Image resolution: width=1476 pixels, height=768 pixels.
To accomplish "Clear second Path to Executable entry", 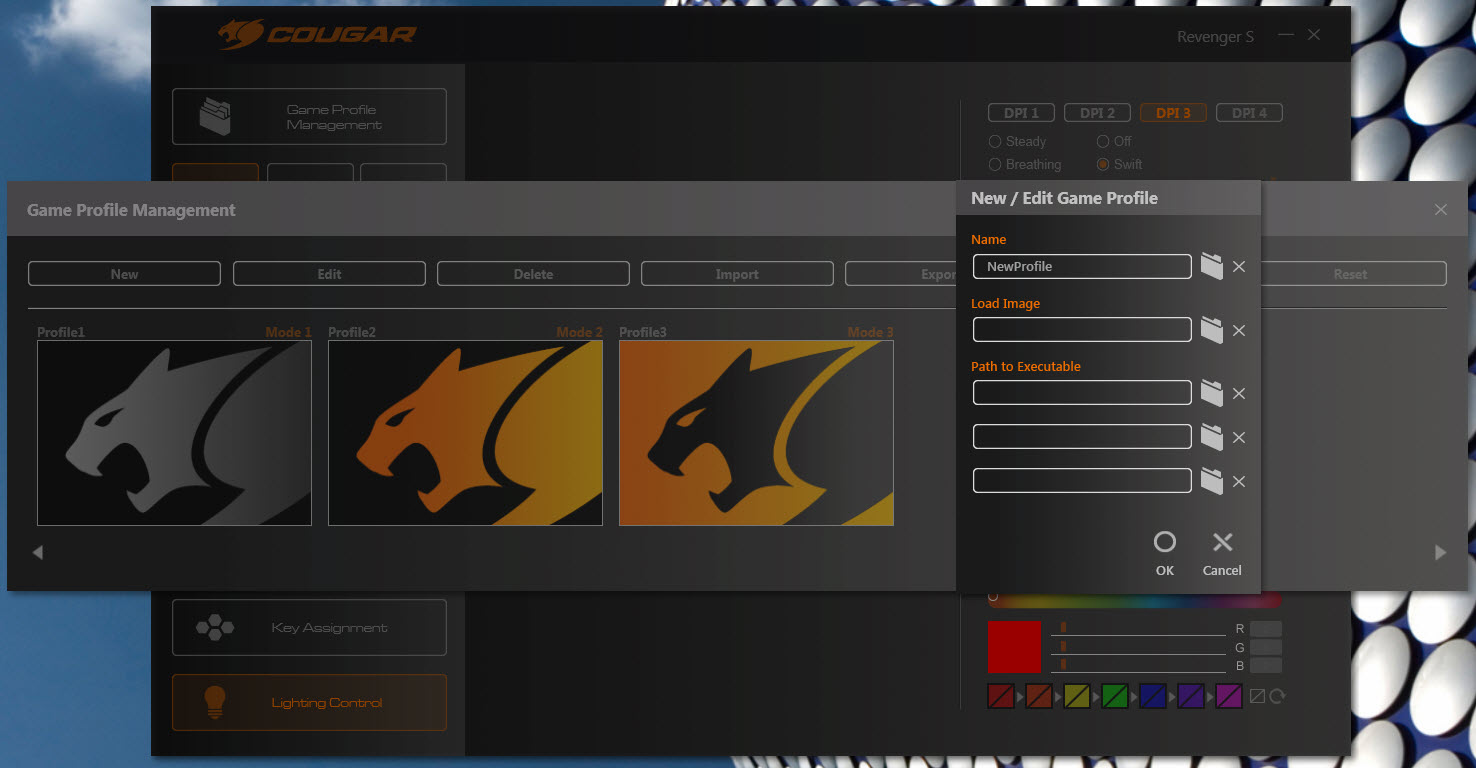I will pos(1239,438).
